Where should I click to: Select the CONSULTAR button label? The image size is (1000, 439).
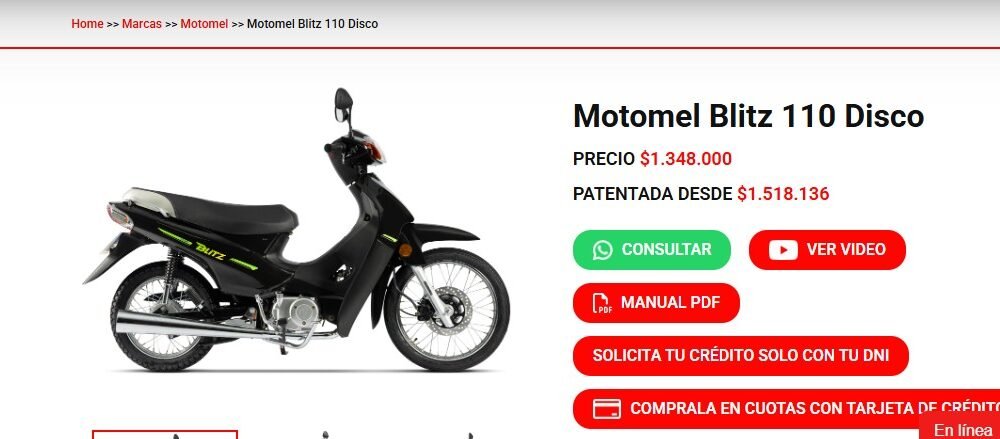tap(666, 249)
